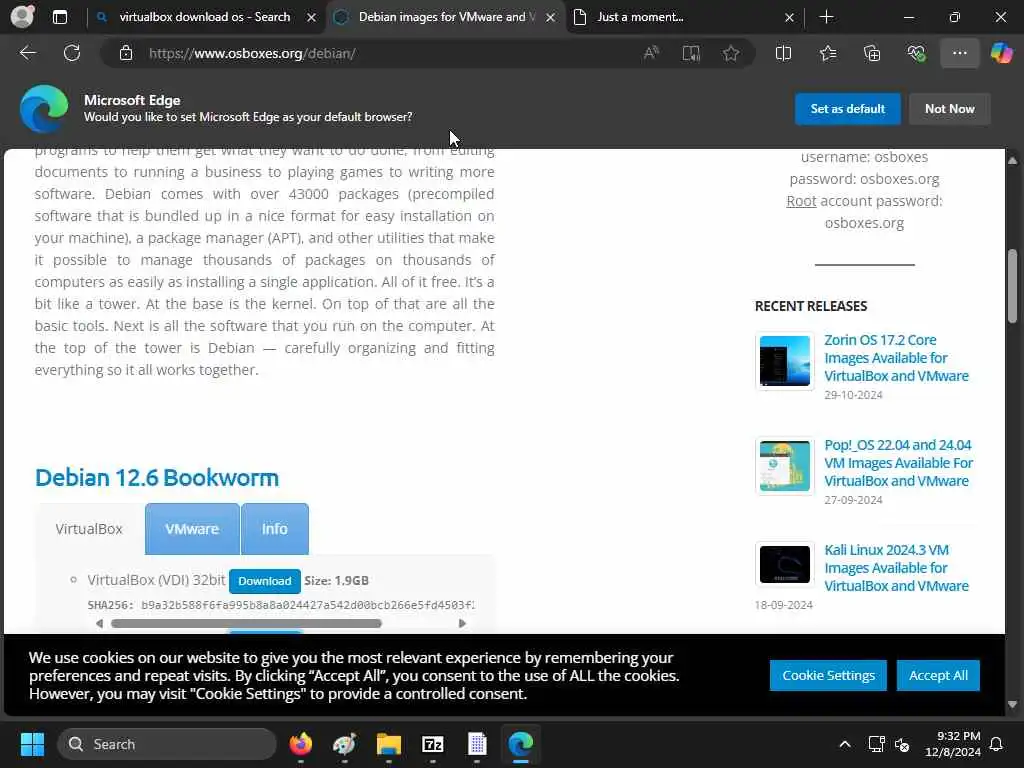Open the split screen icon
Screen dimensions: 1024x768
[783, 53]
